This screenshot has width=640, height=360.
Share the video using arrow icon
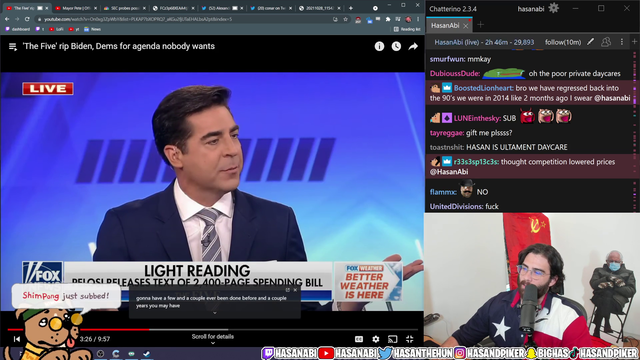[413, 46]
